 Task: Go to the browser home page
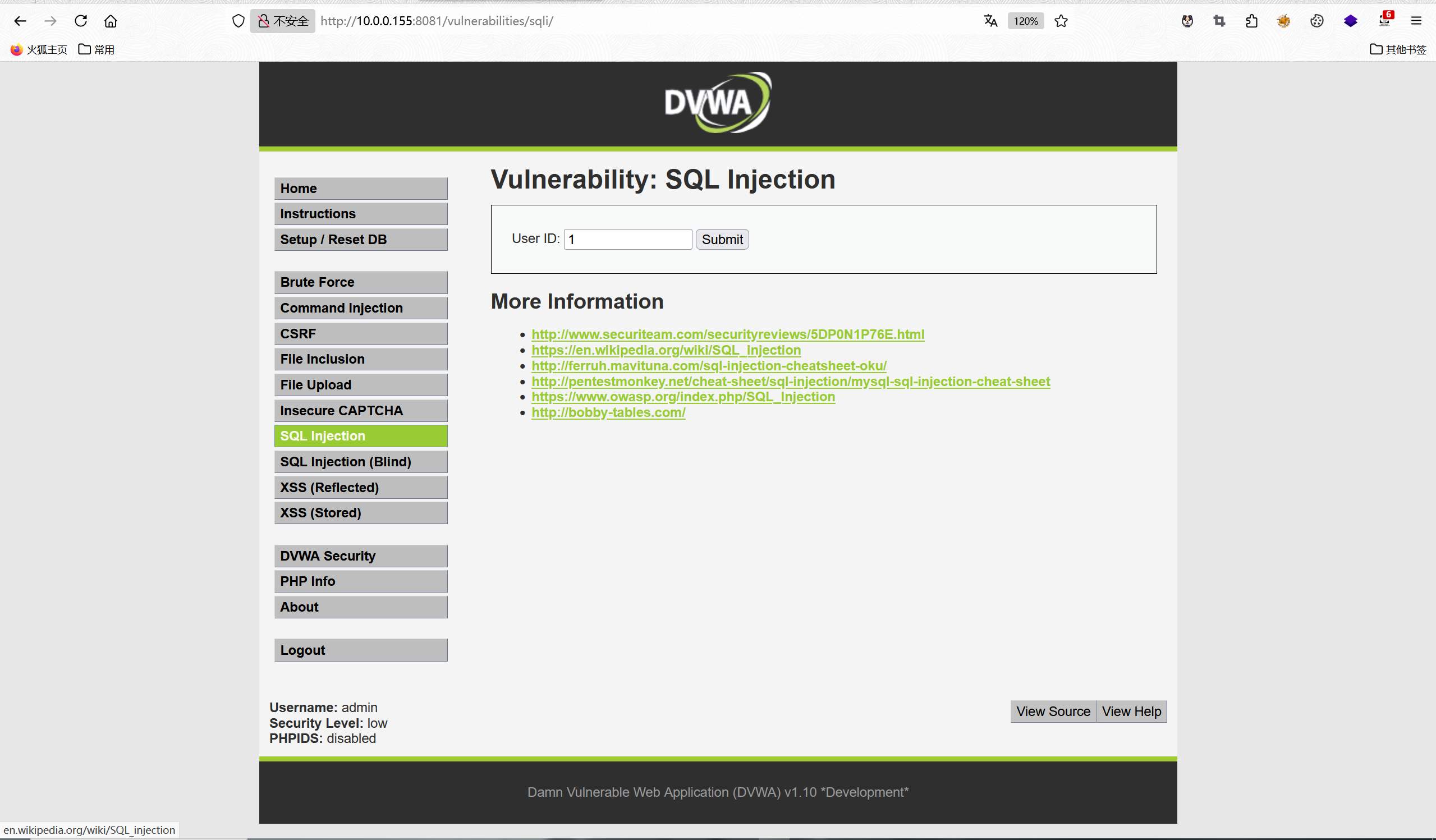pos(111,21)
